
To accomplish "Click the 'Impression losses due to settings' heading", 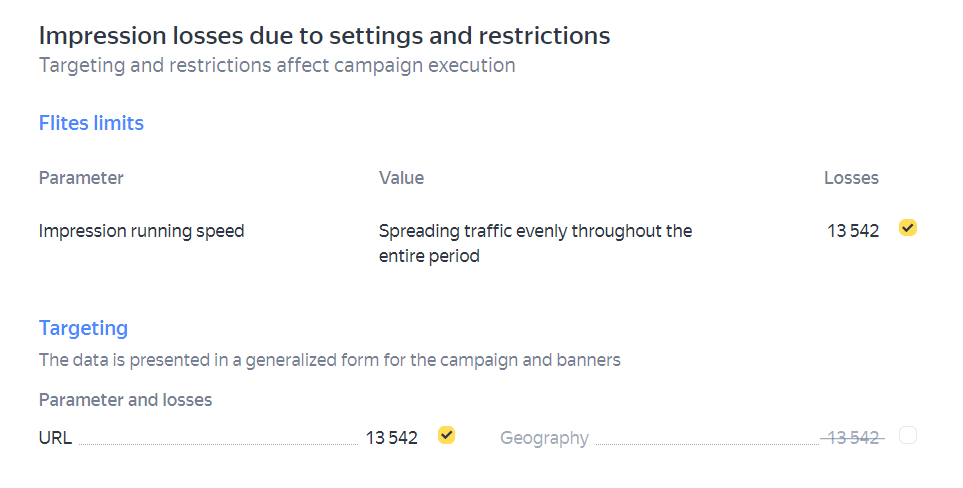I will pos(324,36).
